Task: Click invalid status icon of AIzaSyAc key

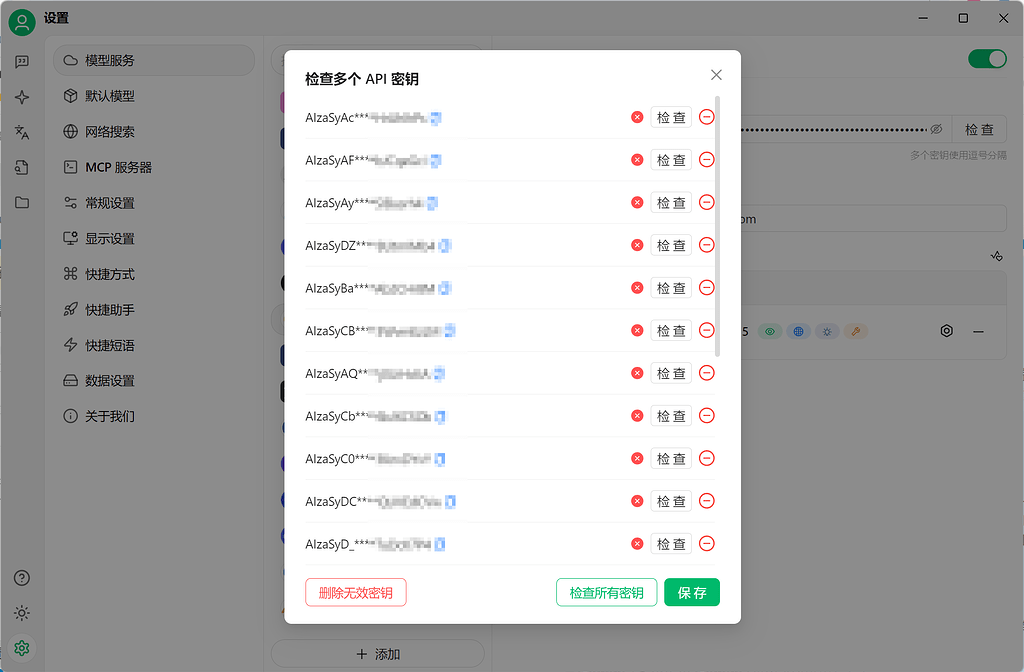Action: point(637,117)
